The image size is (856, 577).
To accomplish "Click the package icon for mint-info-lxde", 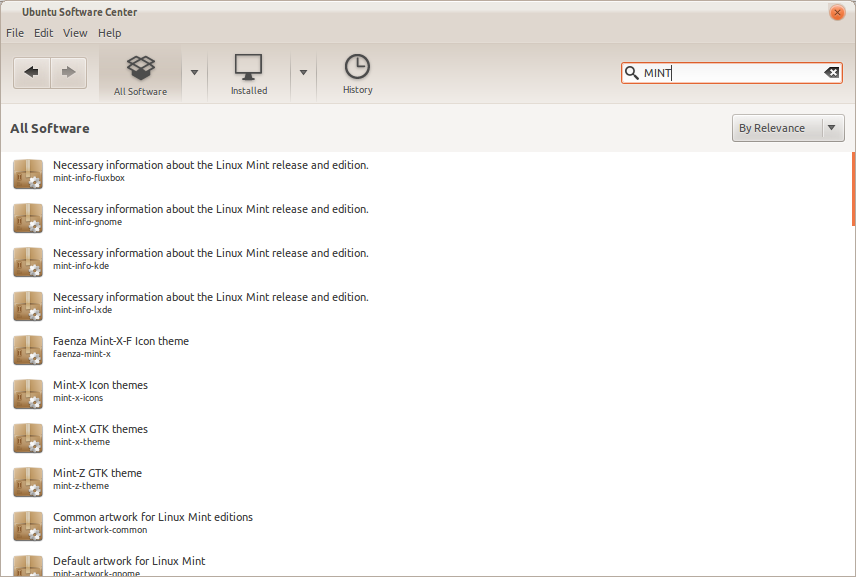I will point(28,306).
